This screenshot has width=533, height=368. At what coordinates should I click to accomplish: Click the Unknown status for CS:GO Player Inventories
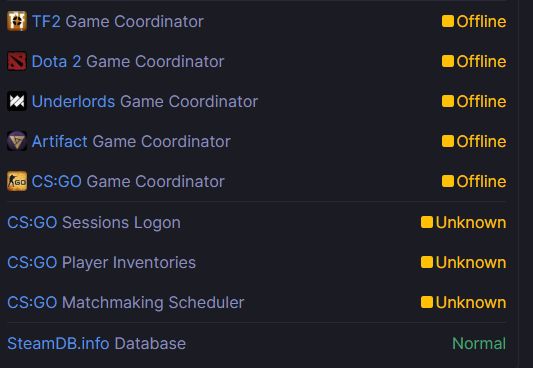[x=471, y=263]
